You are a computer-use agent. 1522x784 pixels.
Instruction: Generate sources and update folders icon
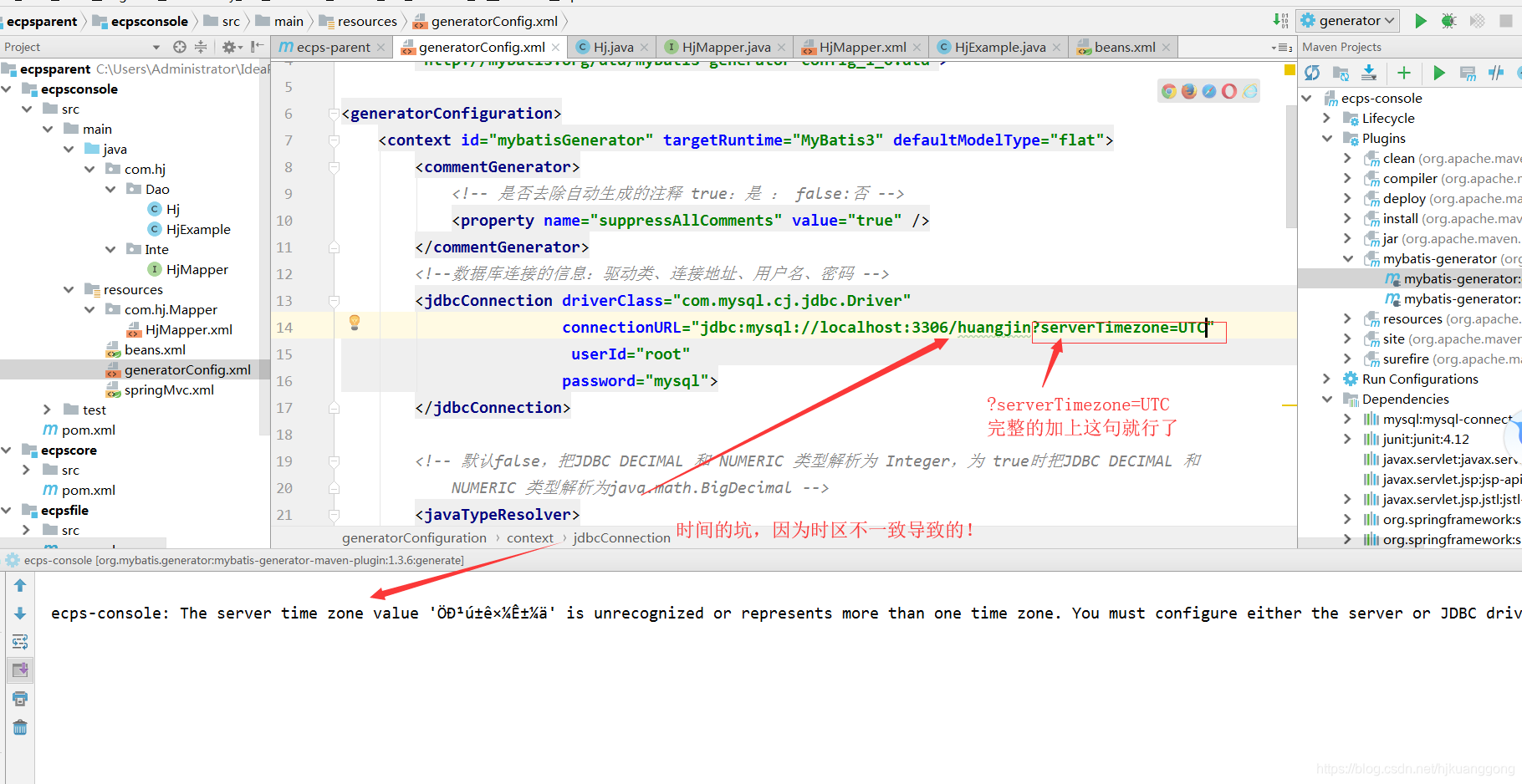1341,74
